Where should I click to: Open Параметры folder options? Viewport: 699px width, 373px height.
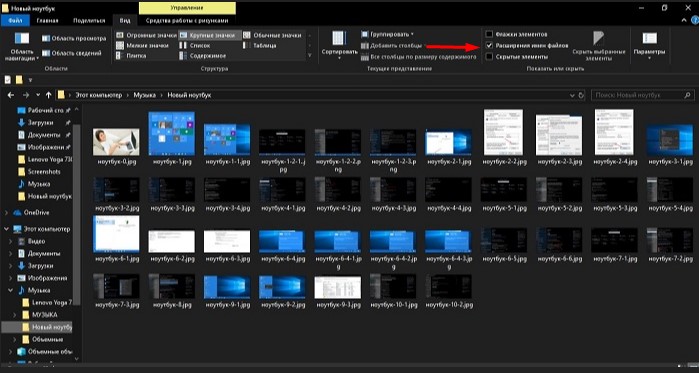(650, 45)
